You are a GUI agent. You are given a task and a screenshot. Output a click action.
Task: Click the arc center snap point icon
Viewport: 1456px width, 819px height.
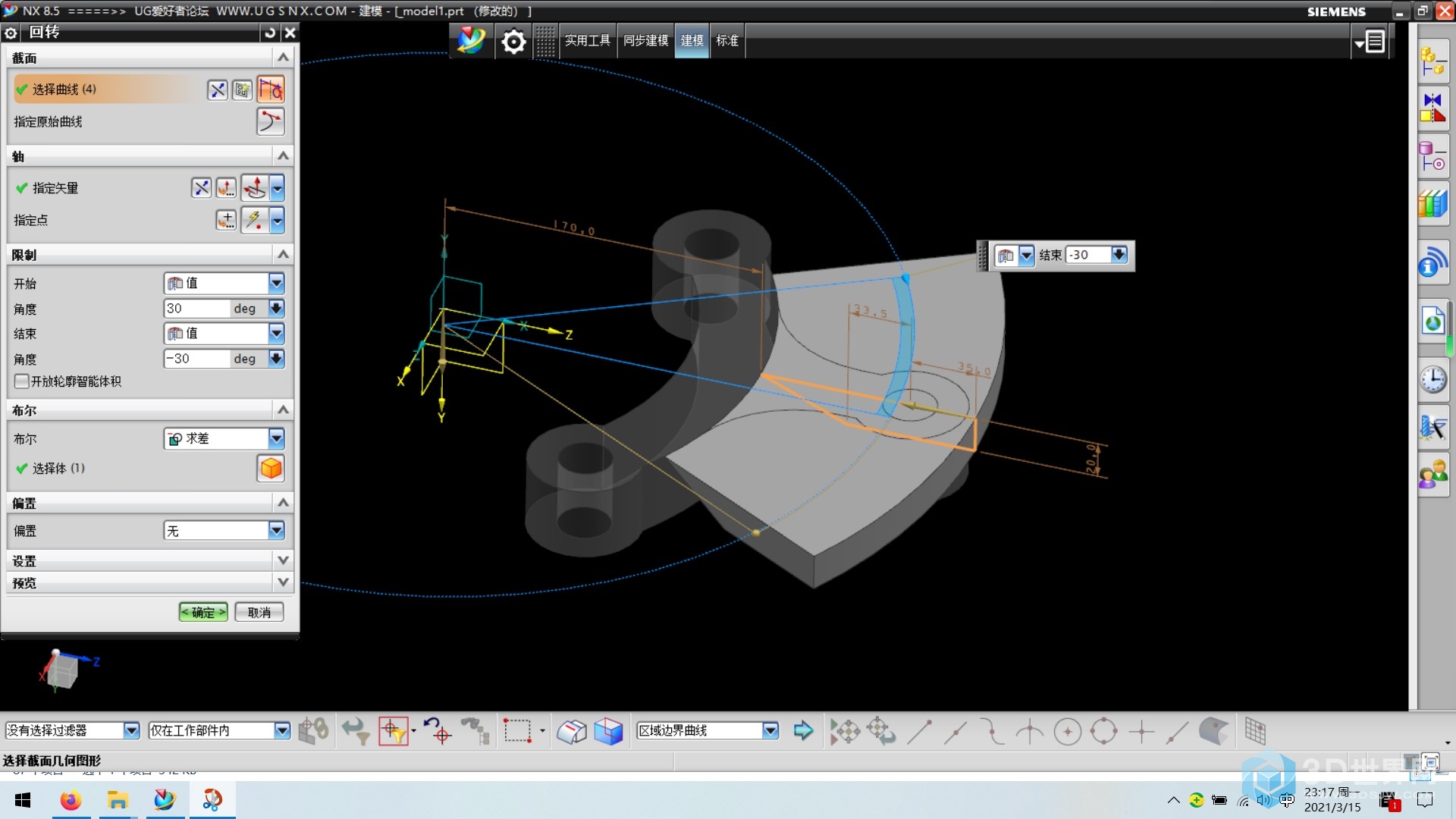1068,732
